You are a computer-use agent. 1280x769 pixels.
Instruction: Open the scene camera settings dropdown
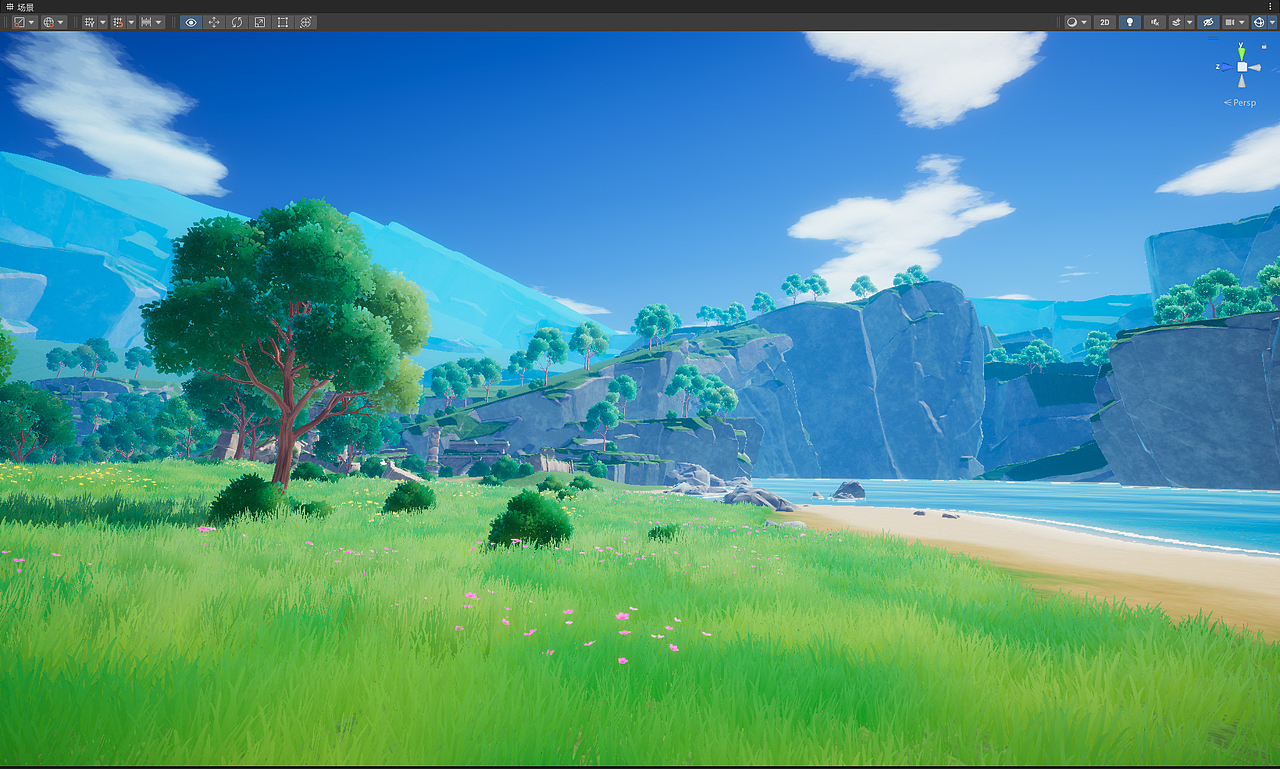coord(1235,22)
